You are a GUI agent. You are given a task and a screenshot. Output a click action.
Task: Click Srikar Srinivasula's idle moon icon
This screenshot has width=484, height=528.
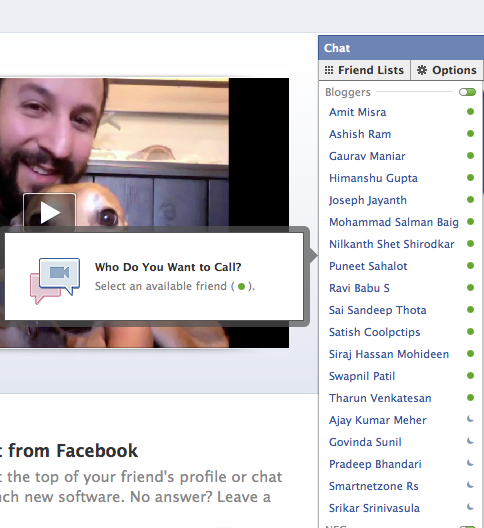click(x=471, y=507)
